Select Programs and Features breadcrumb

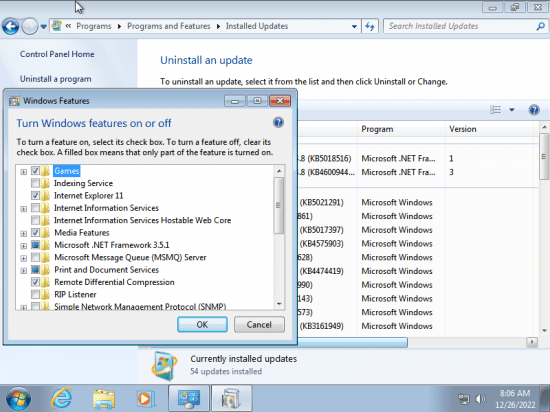click(169, 26)
